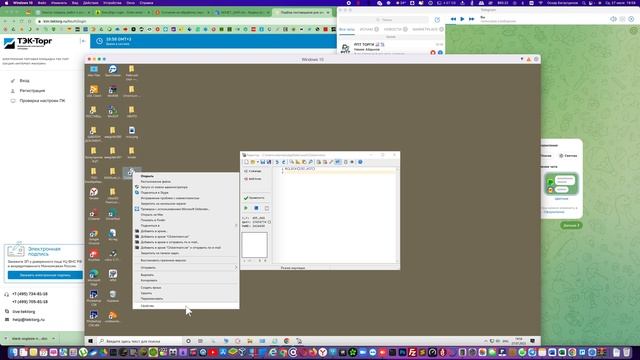640x360 pixels.
Task: Open Finder from the macOS dock
Action: [14, 352]
